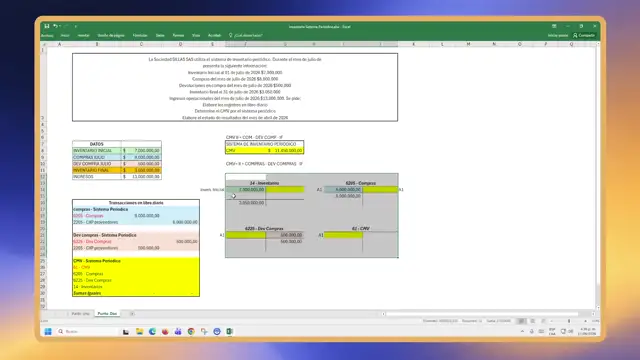Click the zoom out minus button
This screenshot has width=640, height=360.
(552, 321)
